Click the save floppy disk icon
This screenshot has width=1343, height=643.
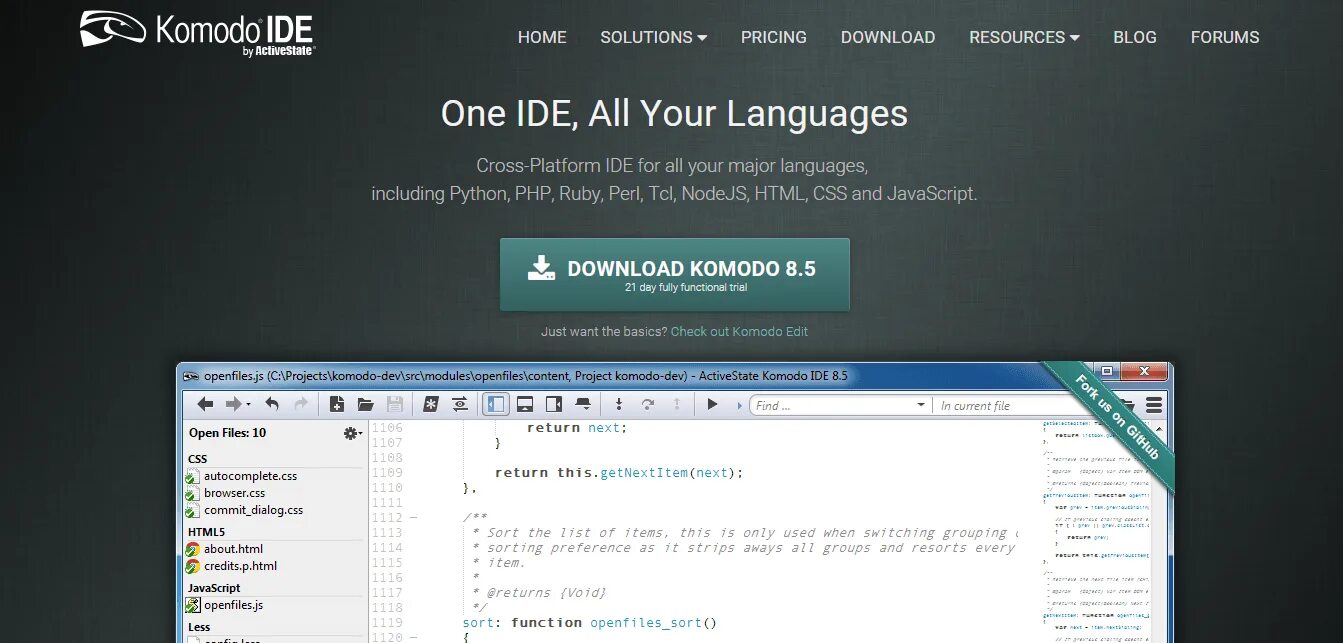[x=394, y=405]
